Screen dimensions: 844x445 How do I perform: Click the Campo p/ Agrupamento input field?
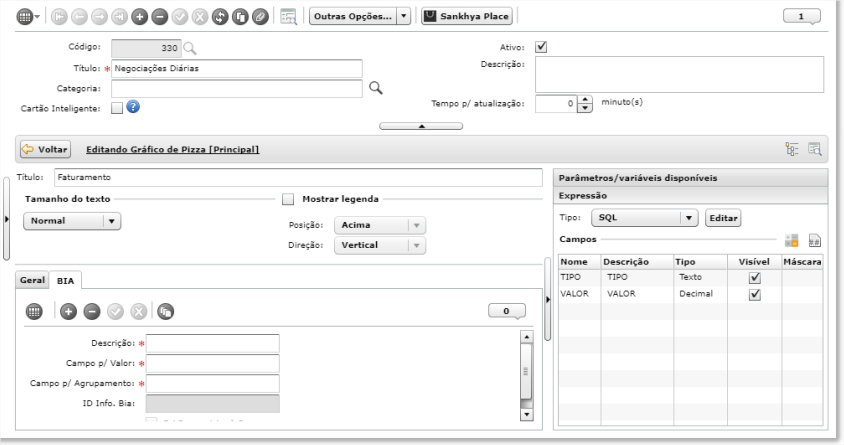pyautogui.click(x=213, y=383)
